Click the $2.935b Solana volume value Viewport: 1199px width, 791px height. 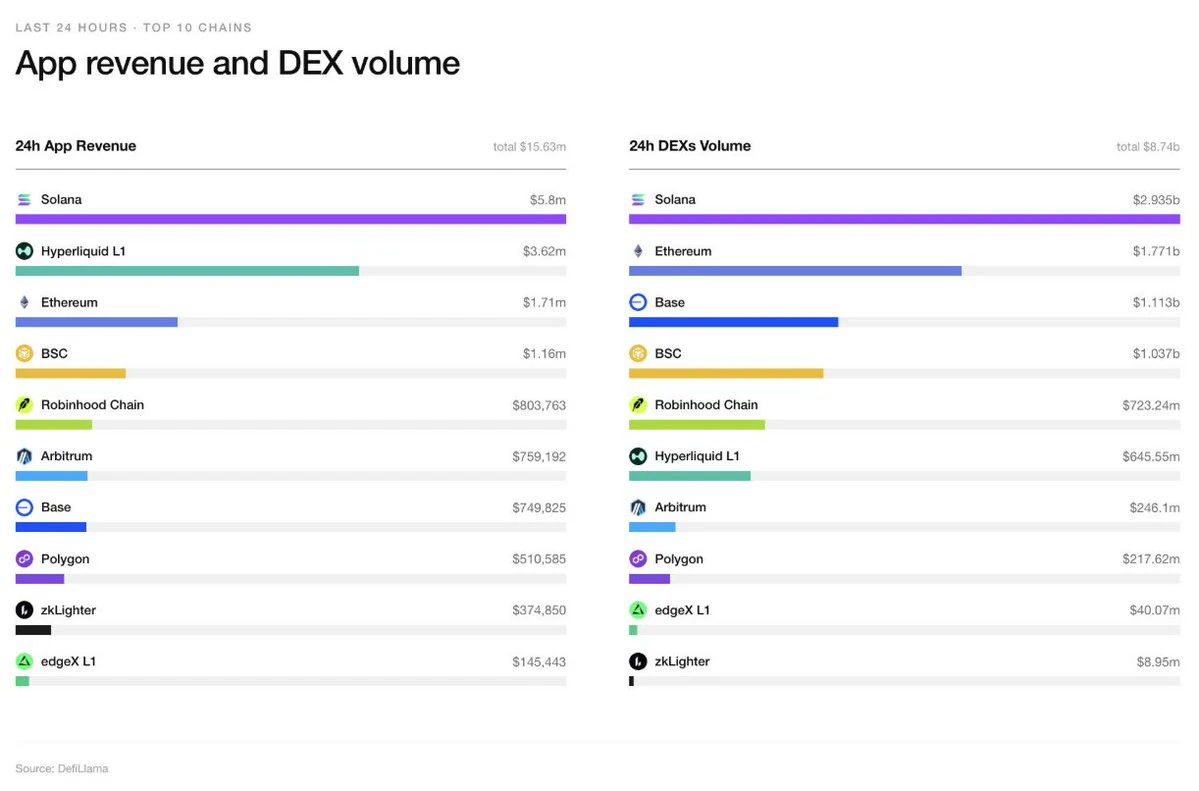[x=1156, y=200]
